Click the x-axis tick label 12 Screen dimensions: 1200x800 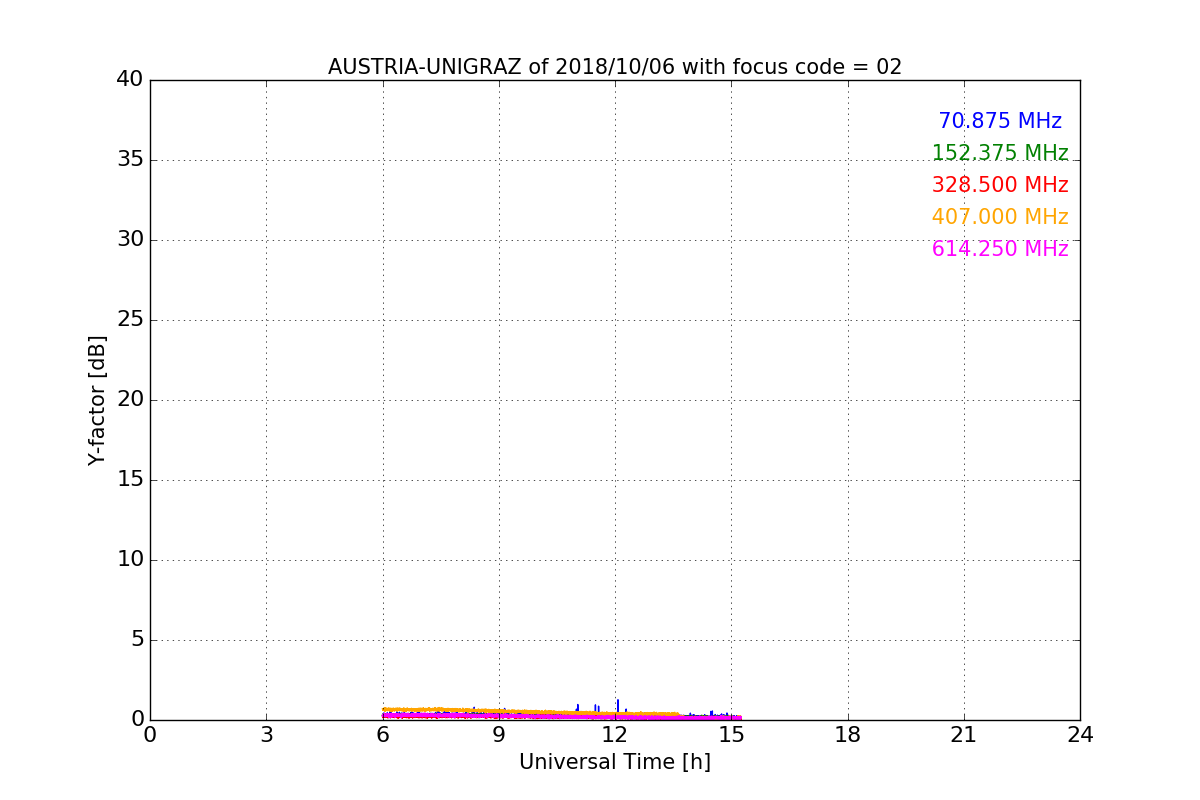coord(615,735)
